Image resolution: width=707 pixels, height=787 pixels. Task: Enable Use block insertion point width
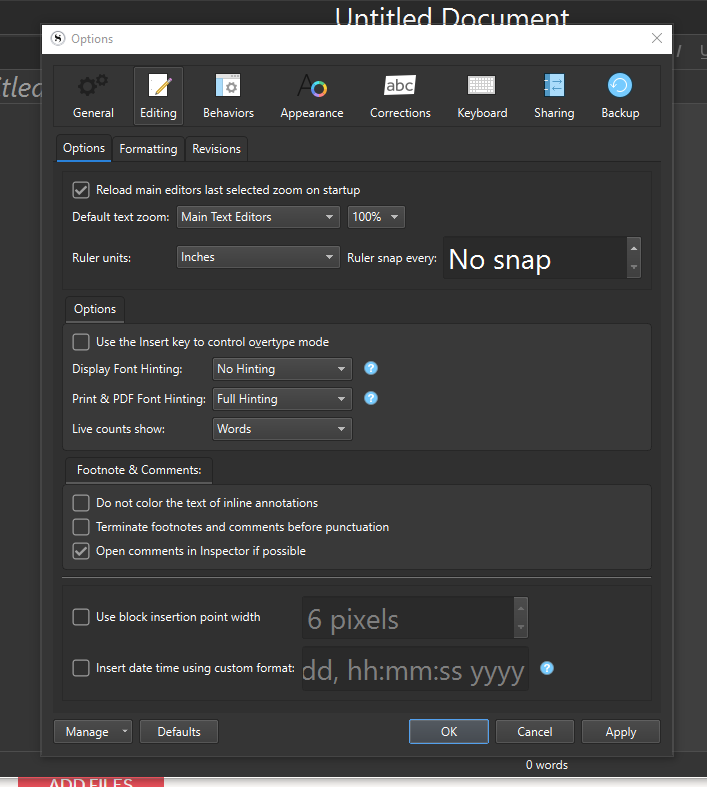(81, 617)
